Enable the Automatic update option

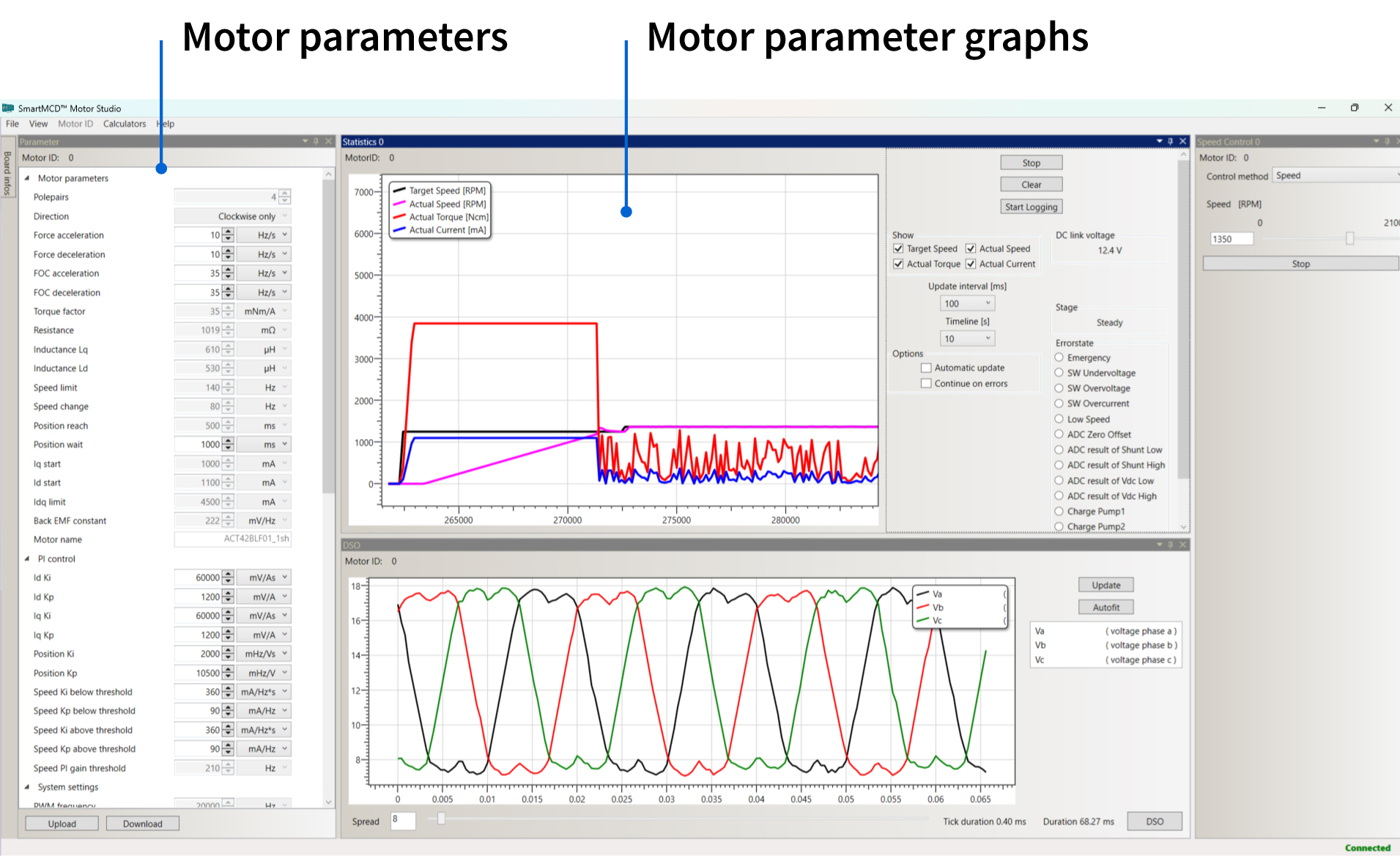(926, 367)
